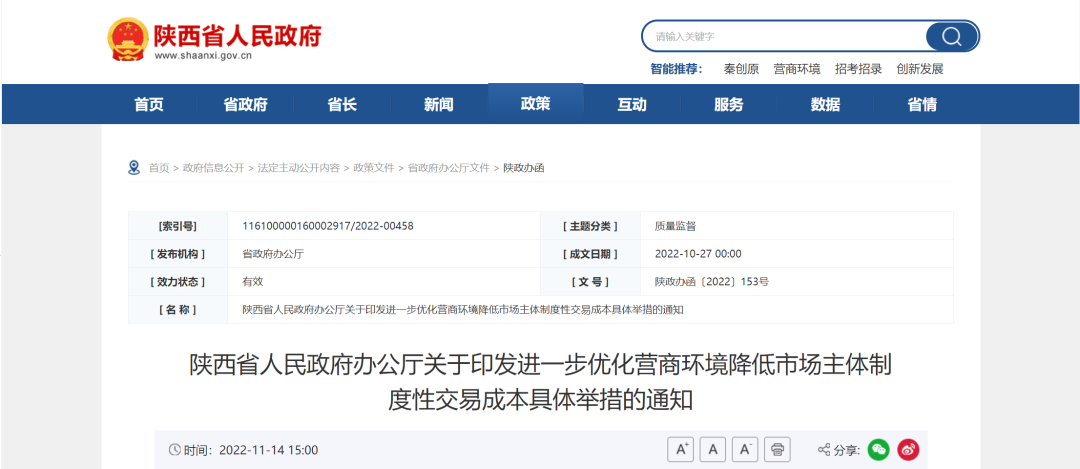The image size is (1080, 469).
Task: Click the publish time 2022-11-14 15:00
Action: [269, 450]
